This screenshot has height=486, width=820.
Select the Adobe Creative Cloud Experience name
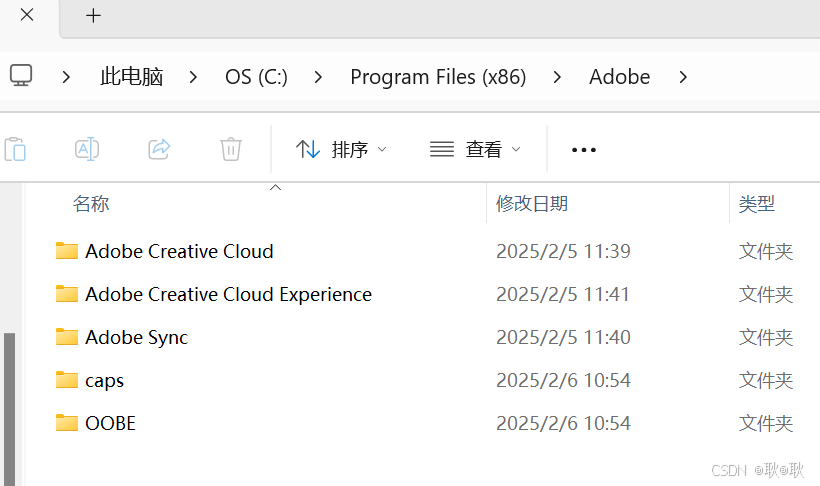coord(229,295)
